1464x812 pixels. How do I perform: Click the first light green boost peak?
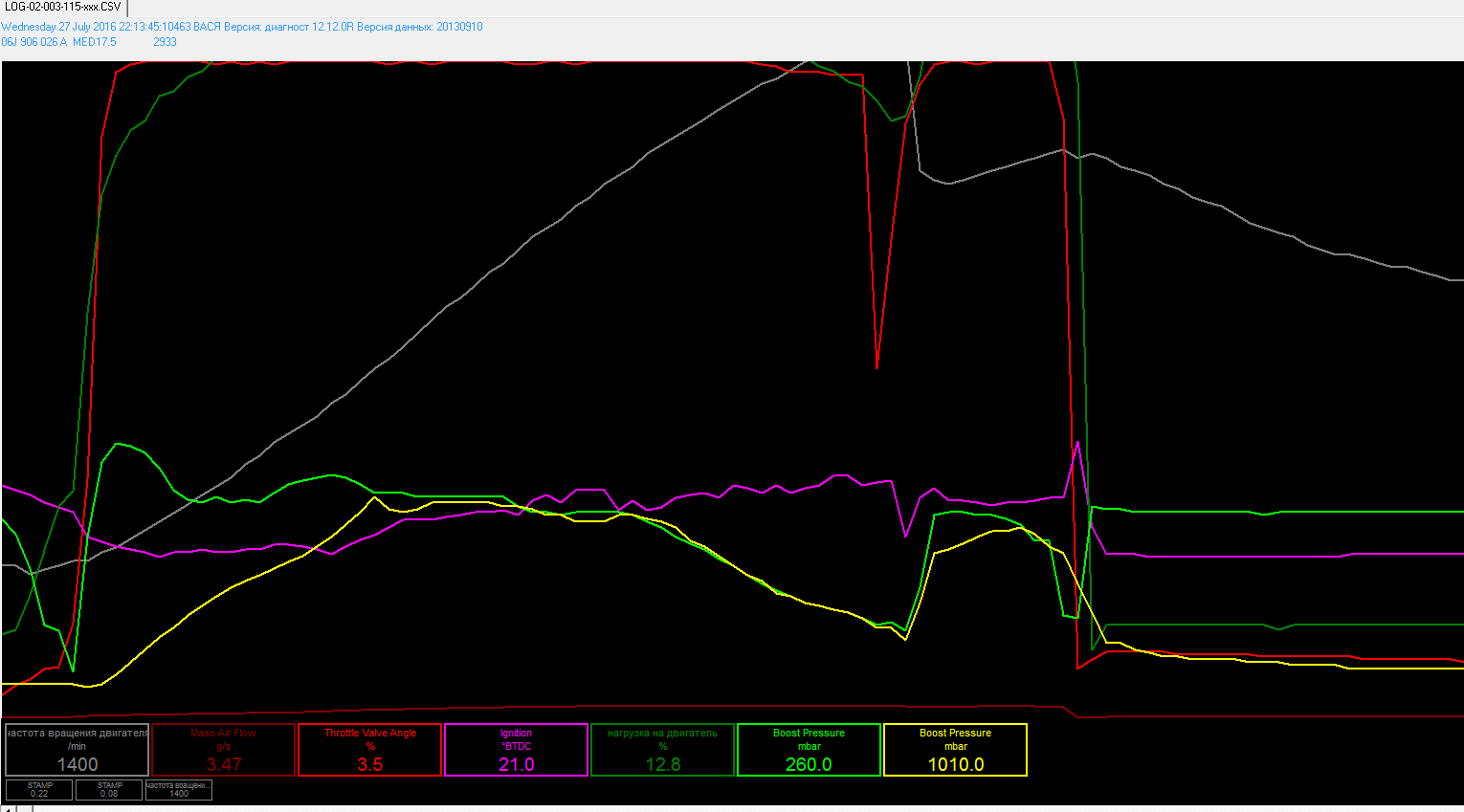118,444
